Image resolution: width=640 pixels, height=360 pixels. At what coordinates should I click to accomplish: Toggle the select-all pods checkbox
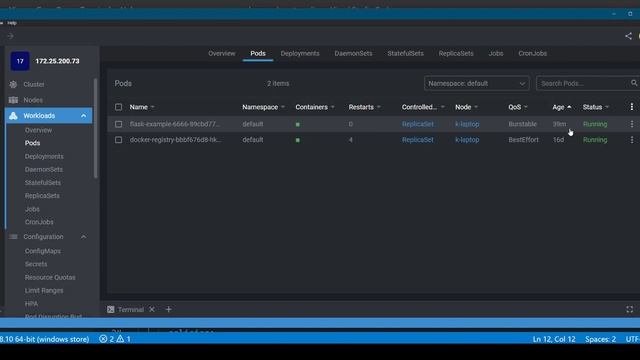point(118,107)
